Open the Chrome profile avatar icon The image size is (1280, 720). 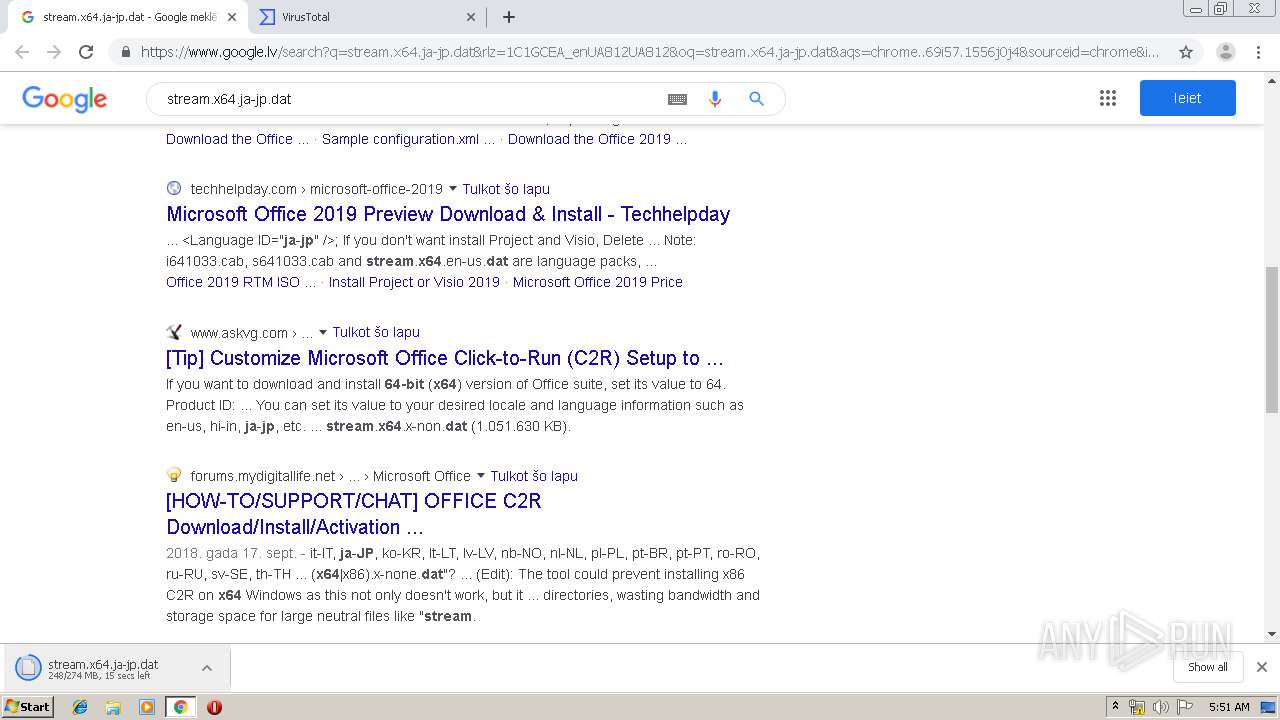1226,52
